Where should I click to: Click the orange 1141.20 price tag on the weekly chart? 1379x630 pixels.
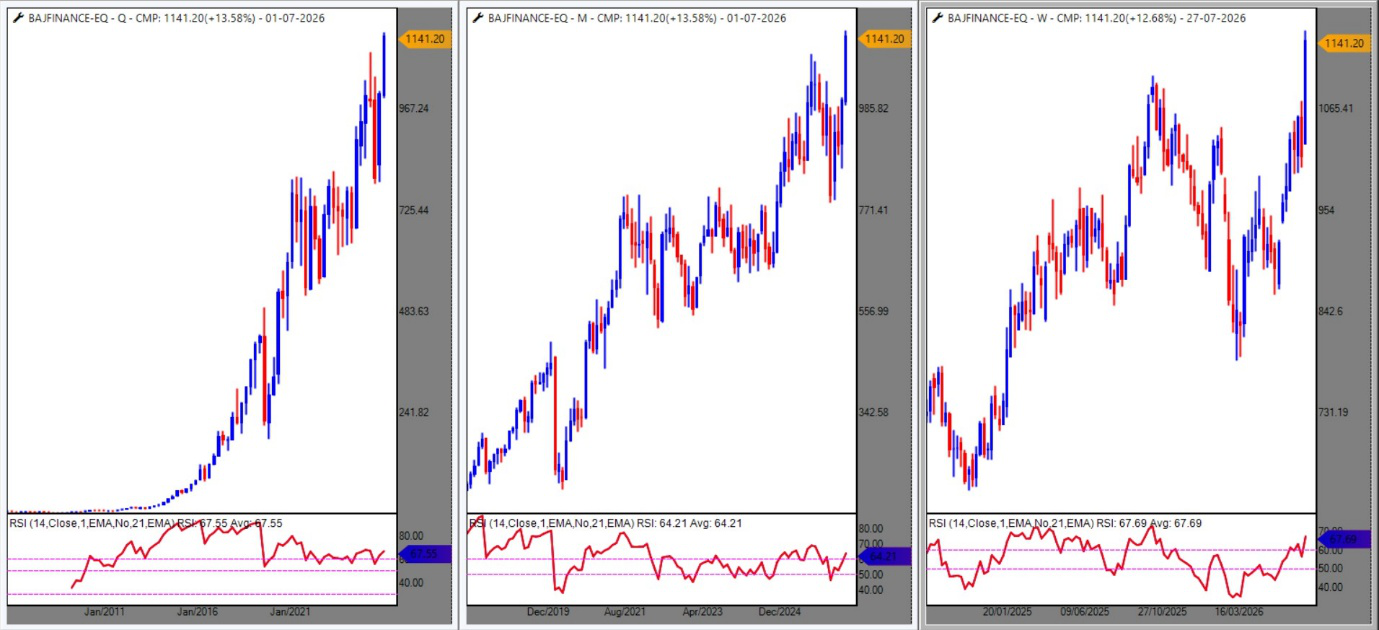1342,43
